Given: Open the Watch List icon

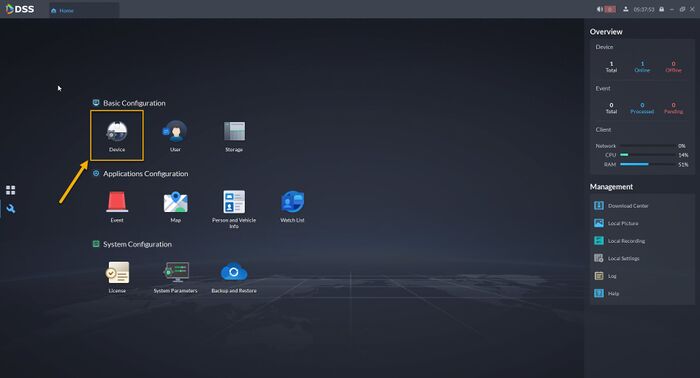Looking at the screenshot, I should click(292, 202).
